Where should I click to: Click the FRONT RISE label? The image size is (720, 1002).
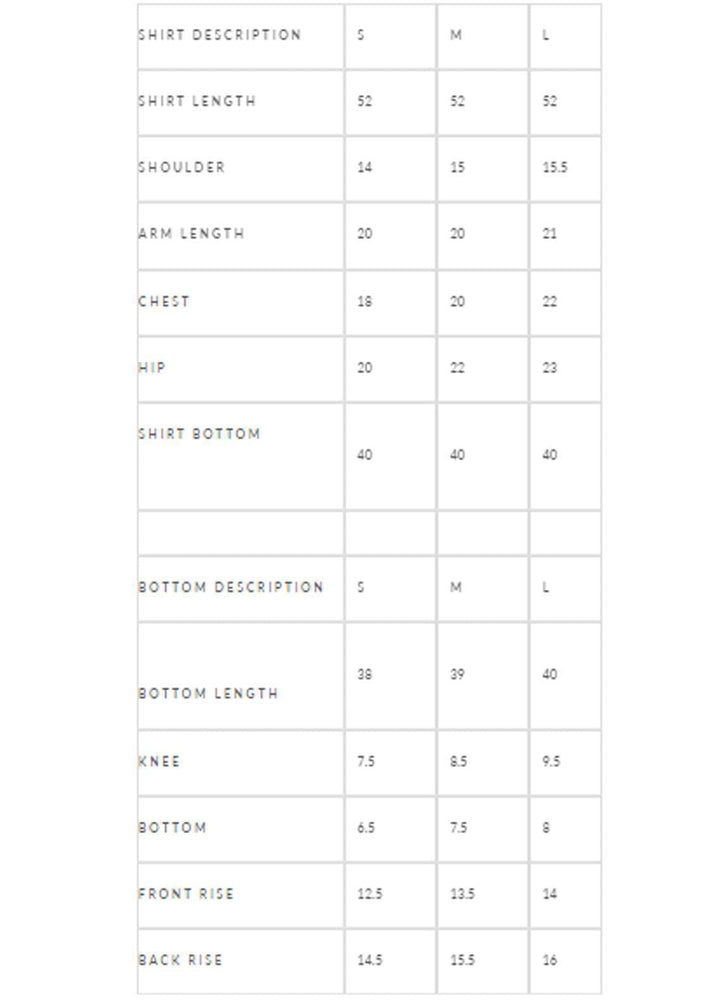tap(186, 893)
